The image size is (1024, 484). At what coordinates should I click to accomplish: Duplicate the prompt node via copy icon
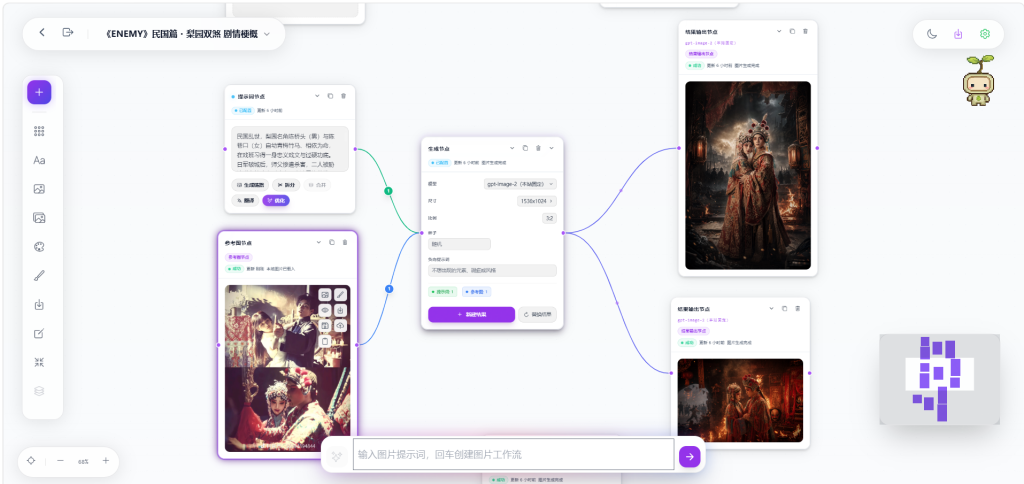[330, 96]
